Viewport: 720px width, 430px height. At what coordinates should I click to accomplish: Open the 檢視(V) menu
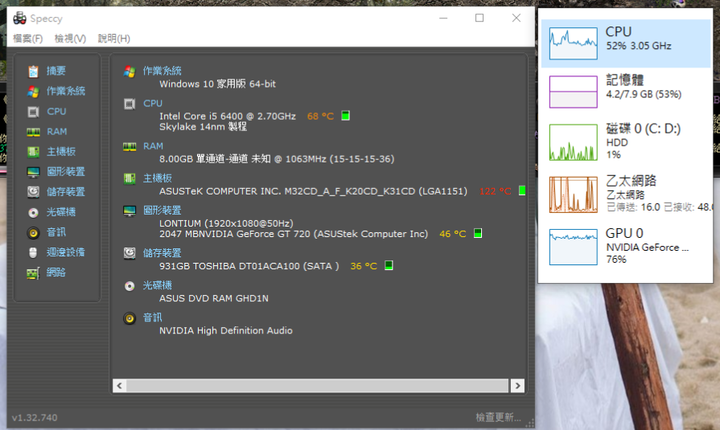coord(70,39)
